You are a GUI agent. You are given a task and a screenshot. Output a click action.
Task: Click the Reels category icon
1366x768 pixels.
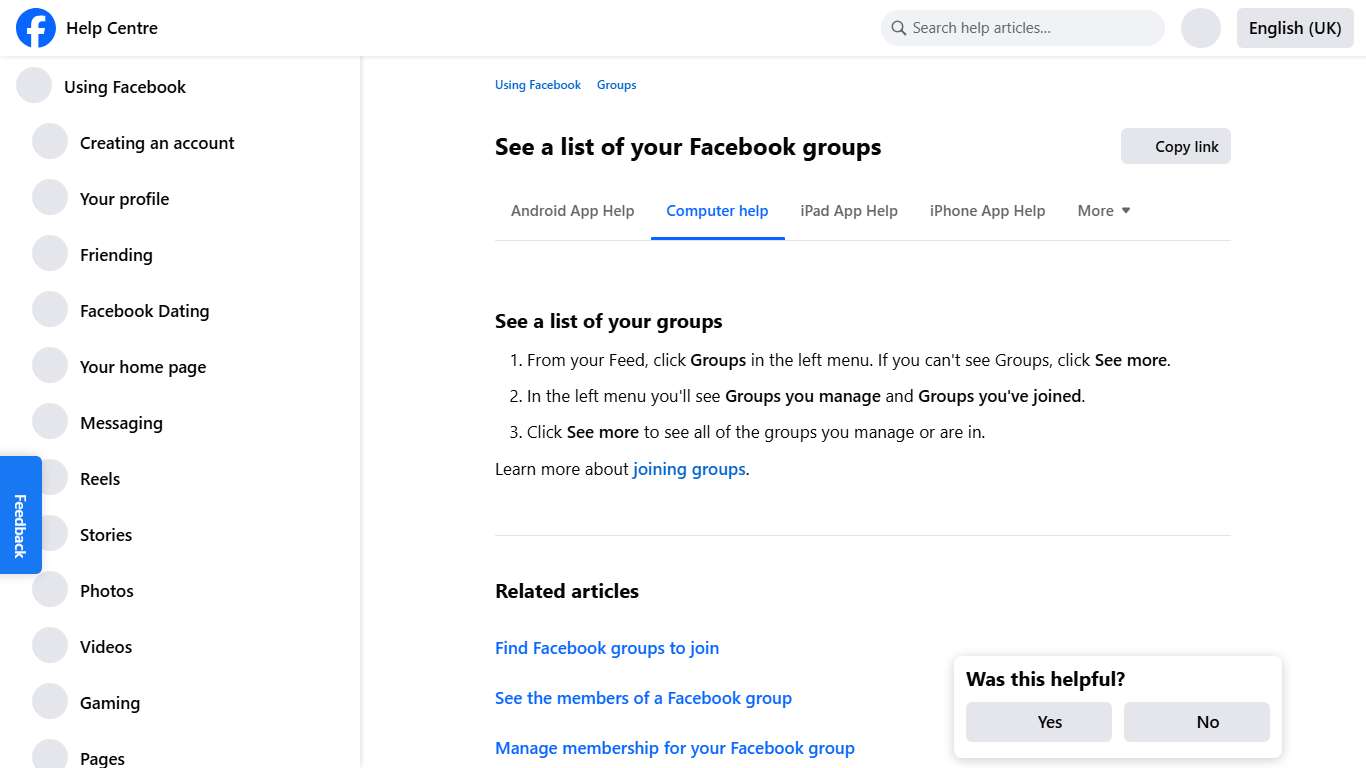click(50, 477)
